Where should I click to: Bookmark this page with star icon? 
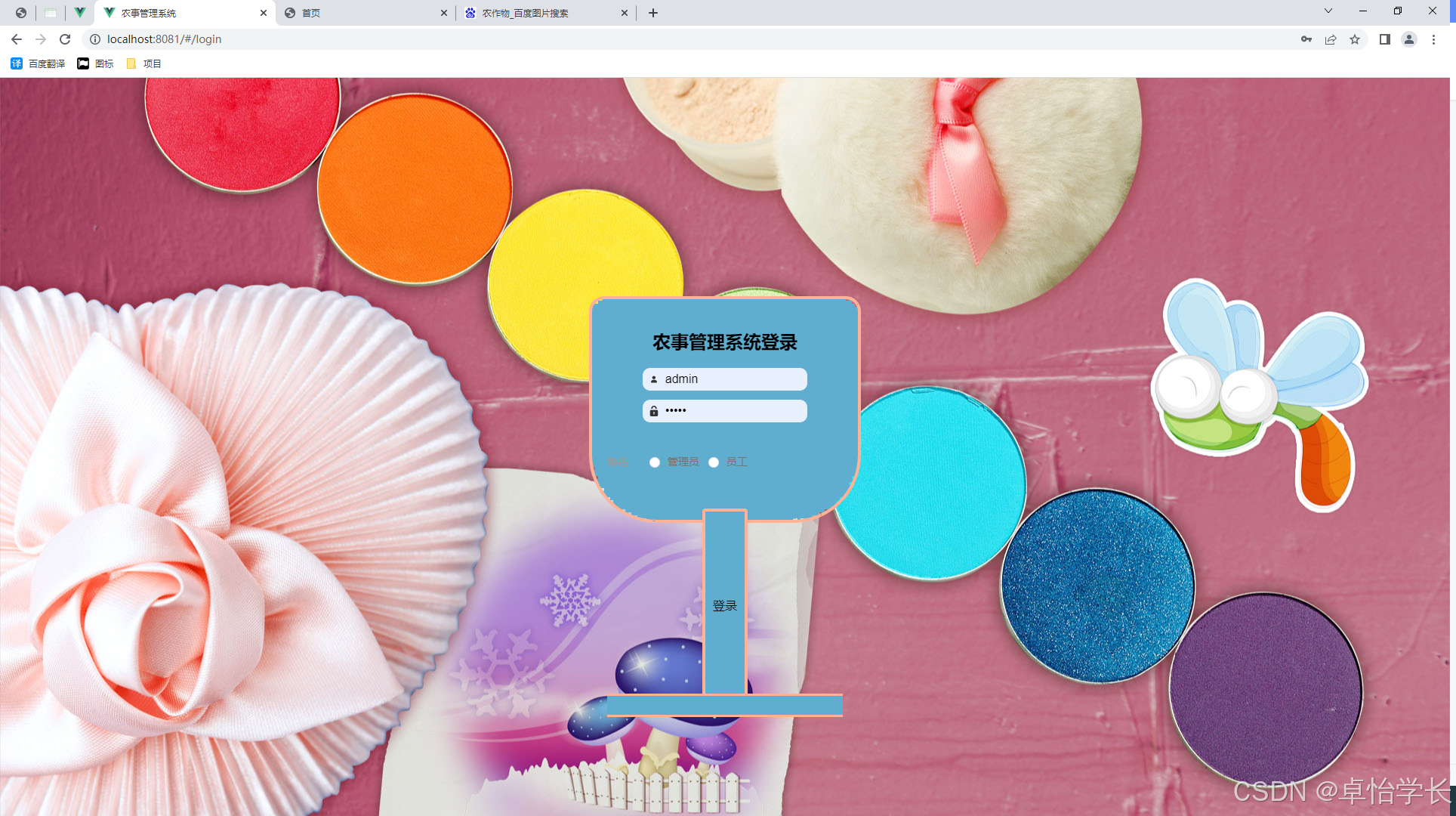[x=1355, y=39]
